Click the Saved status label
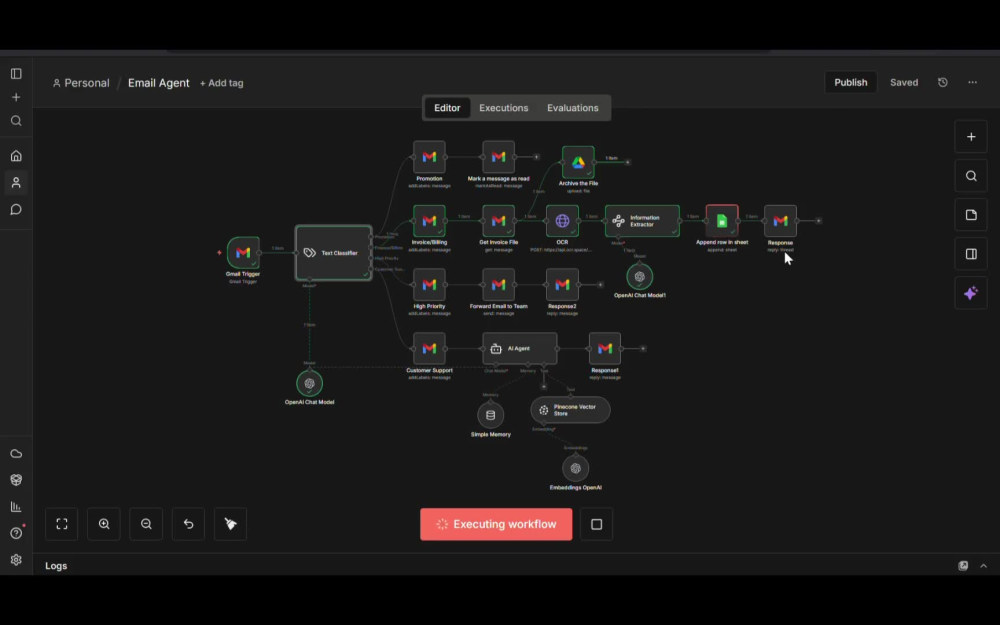The image size is (1000, 625). [904, 82]
